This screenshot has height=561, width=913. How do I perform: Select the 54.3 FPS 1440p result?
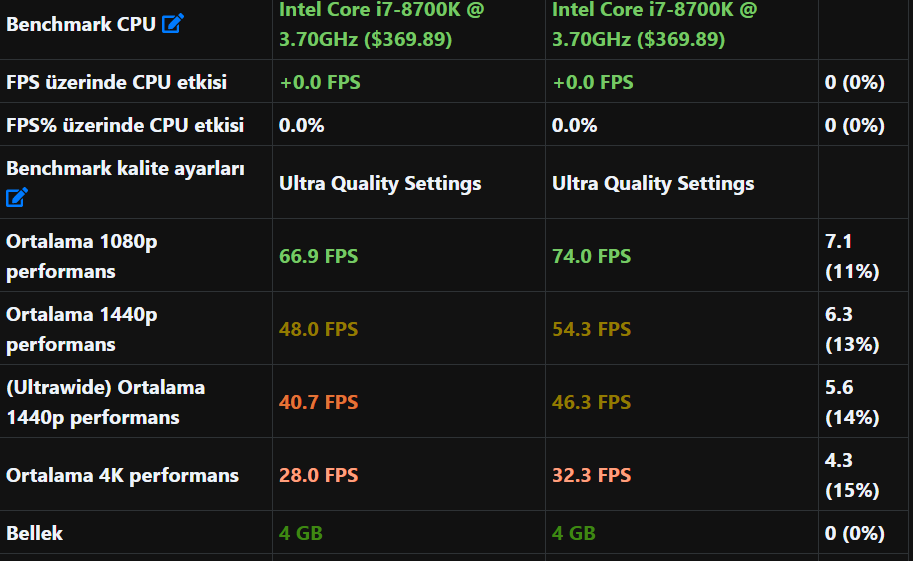[x=591, y=329]
